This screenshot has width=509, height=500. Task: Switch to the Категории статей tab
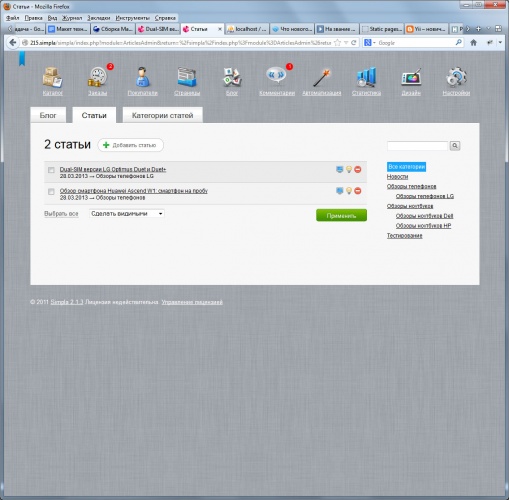pos(162,115)
